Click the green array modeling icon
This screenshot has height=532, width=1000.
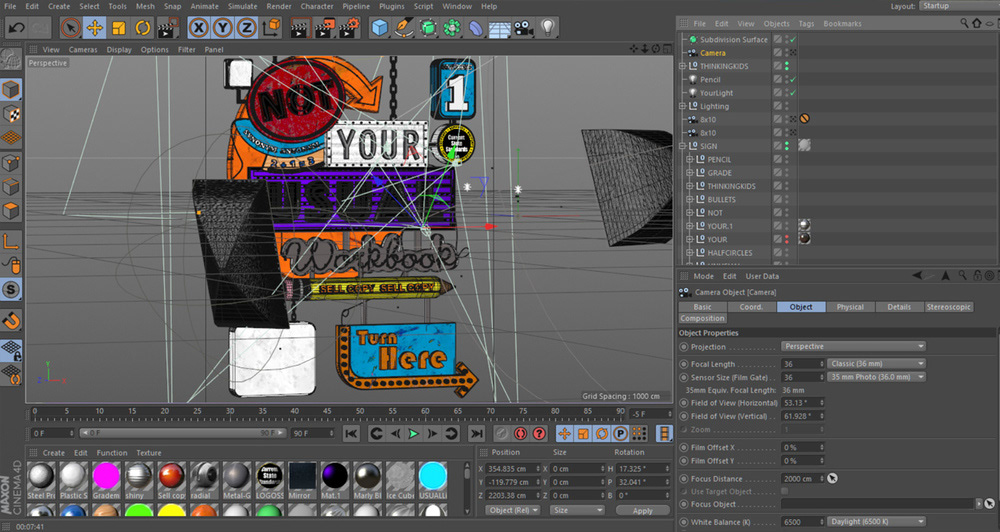click(x=452, y=28)
